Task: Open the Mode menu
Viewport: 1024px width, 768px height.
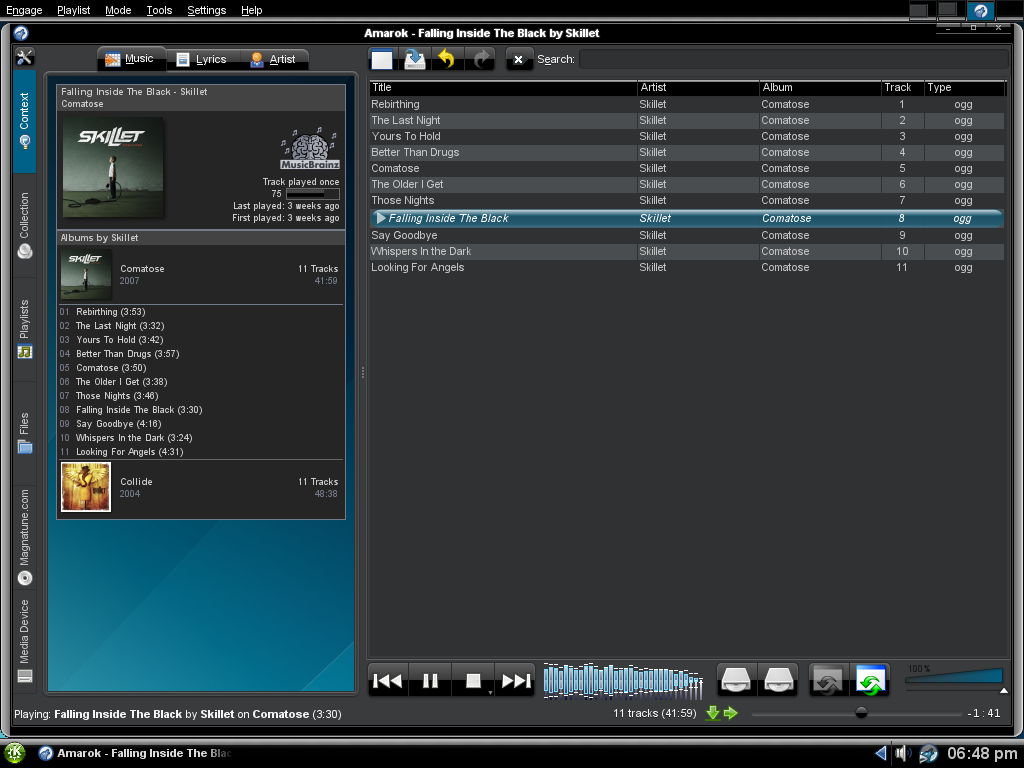Action: (x=118, y=10)
